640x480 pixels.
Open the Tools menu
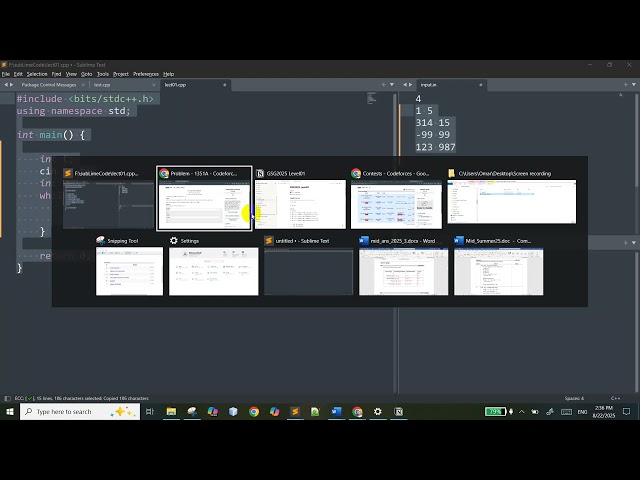click(103, 74)
